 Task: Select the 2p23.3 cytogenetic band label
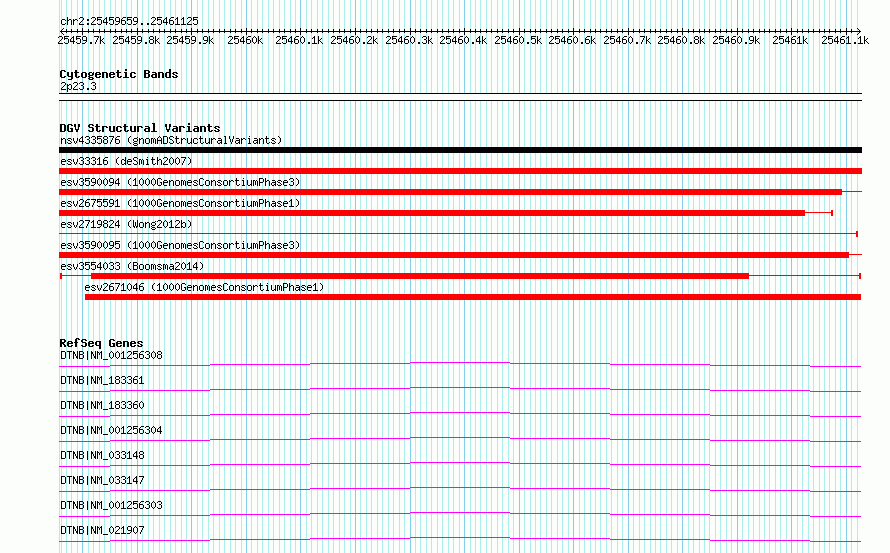point(78,86)
